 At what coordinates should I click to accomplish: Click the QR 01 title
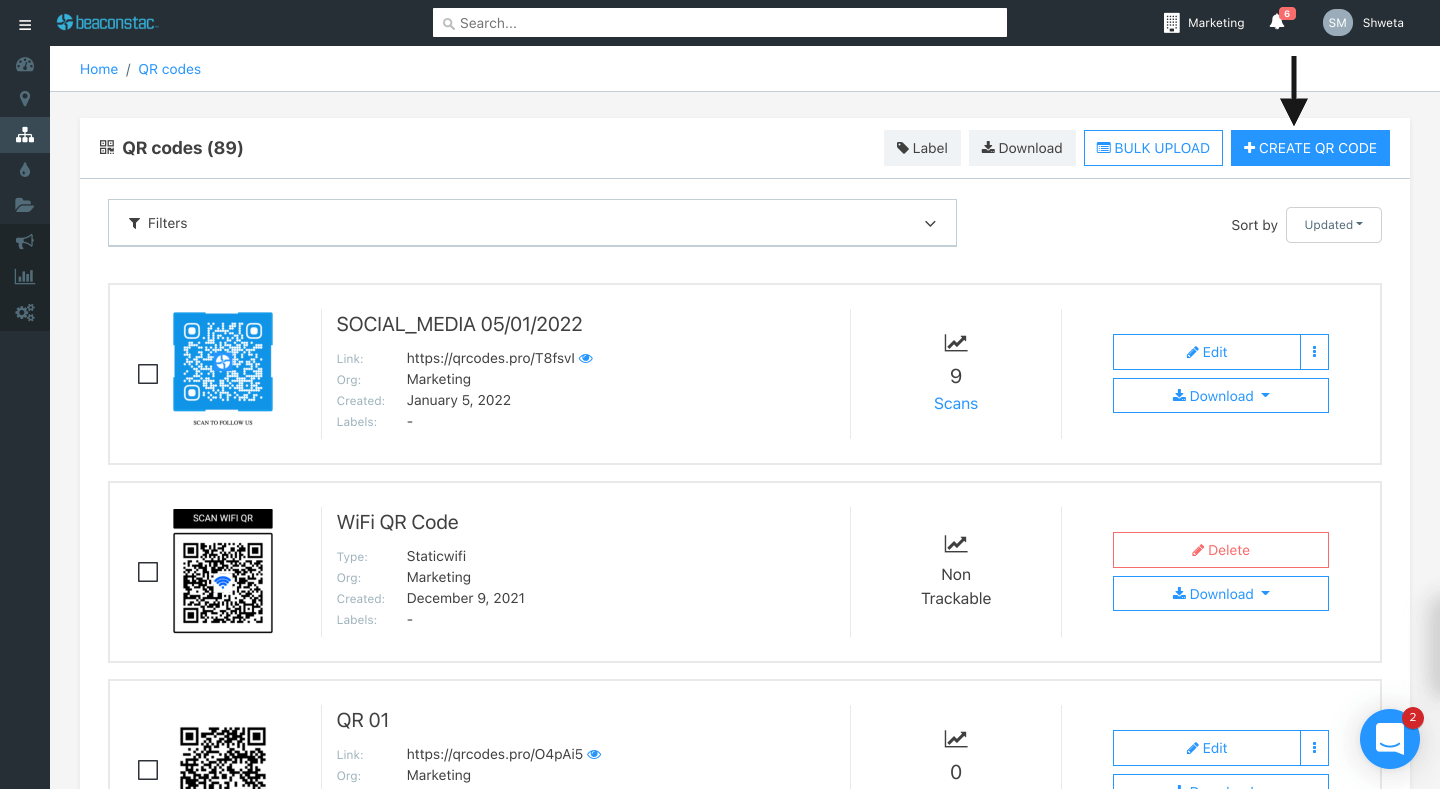(x=363, y=720)
